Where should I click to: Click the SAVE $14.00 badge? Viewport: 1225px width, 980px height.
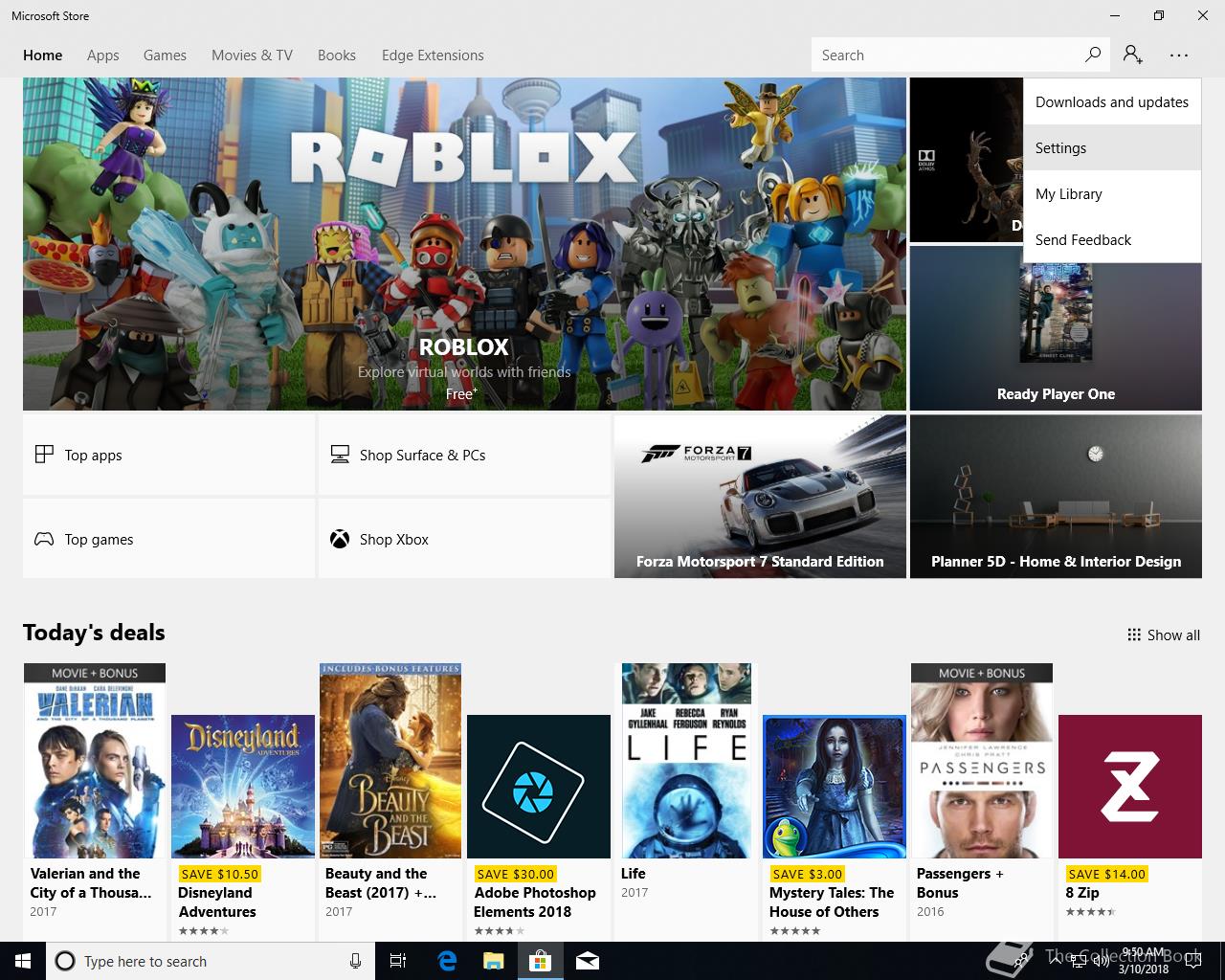(x=1106, y=874)
